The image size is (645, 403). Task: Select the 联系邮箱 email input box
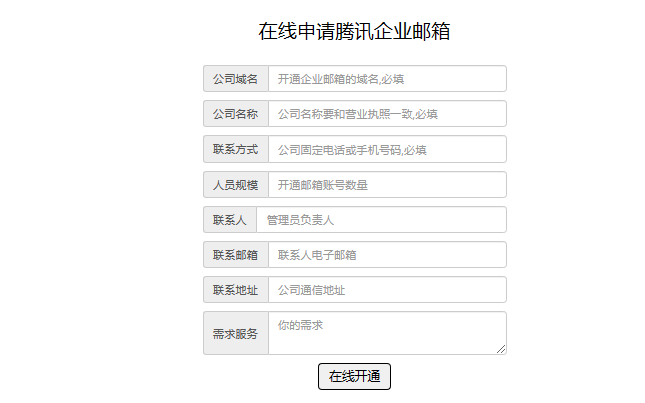386,255
